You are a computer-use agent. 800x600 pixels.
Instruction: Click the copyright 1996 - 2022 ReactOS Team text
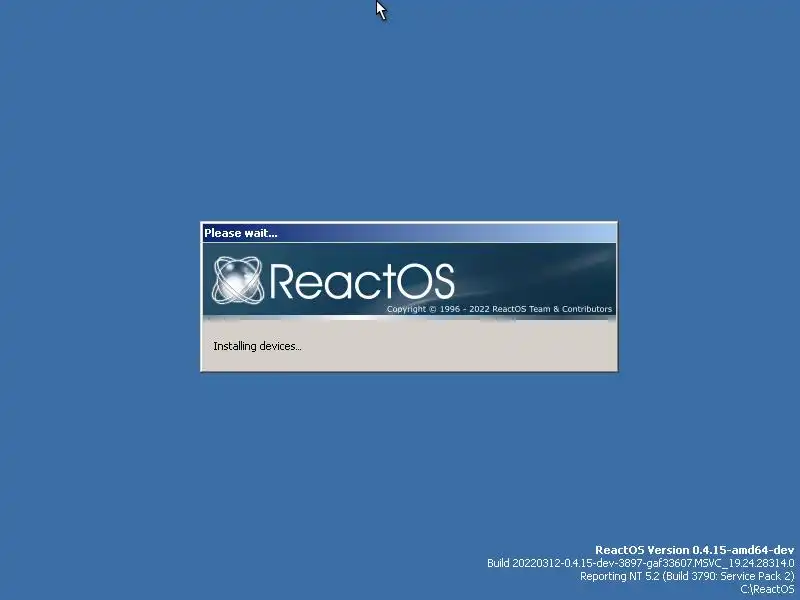(x=499, y=309)
